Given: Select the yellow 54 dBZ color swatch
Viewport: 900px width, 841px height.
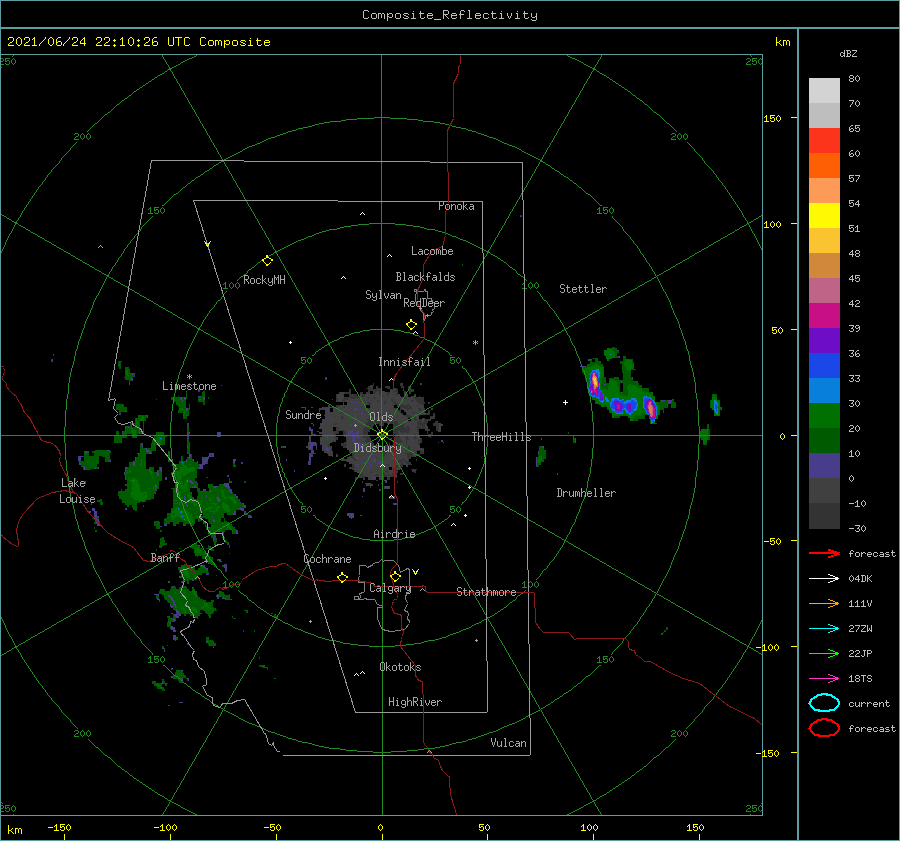Looking at the screenshot, I should (824, 215).
